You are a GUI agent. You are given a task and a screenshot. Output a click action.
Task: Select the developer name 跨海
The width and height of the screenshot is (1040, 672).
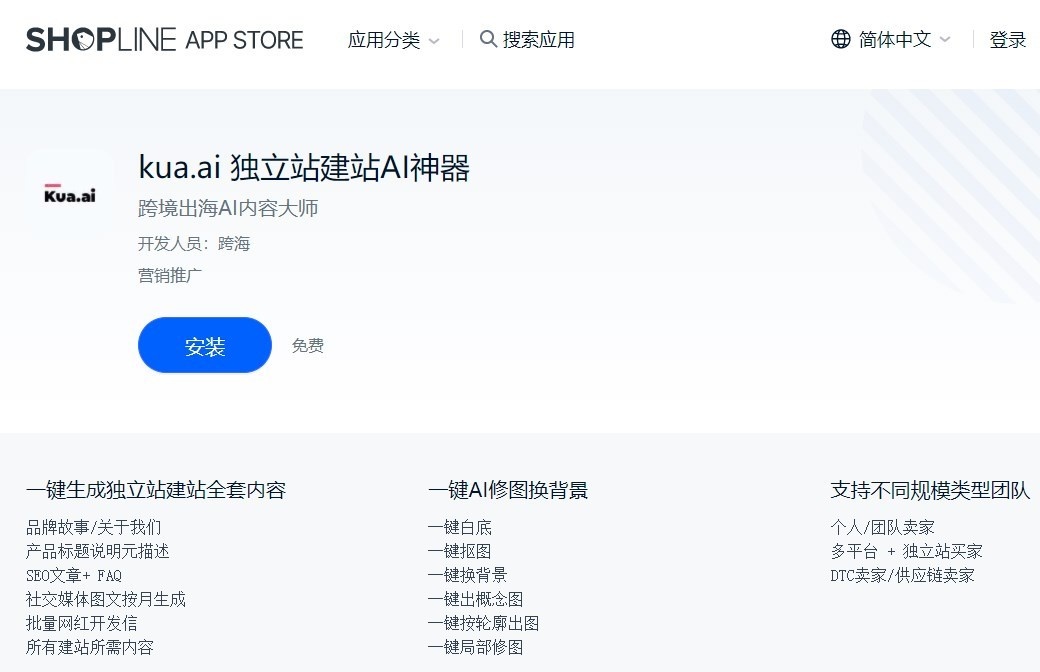[234, 243]
